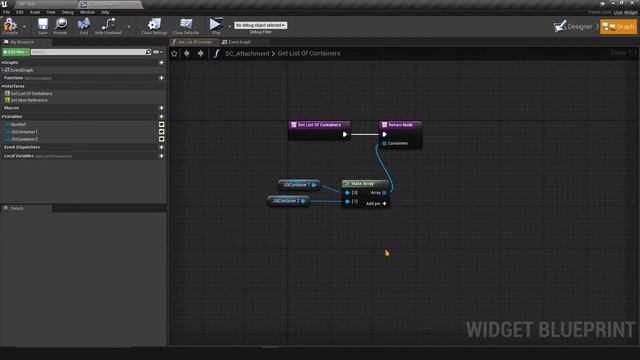This screenshot has height=360, width=640.
Task: Open the Hide Unrelated options dropdown arrow
Action: [129, 27]
